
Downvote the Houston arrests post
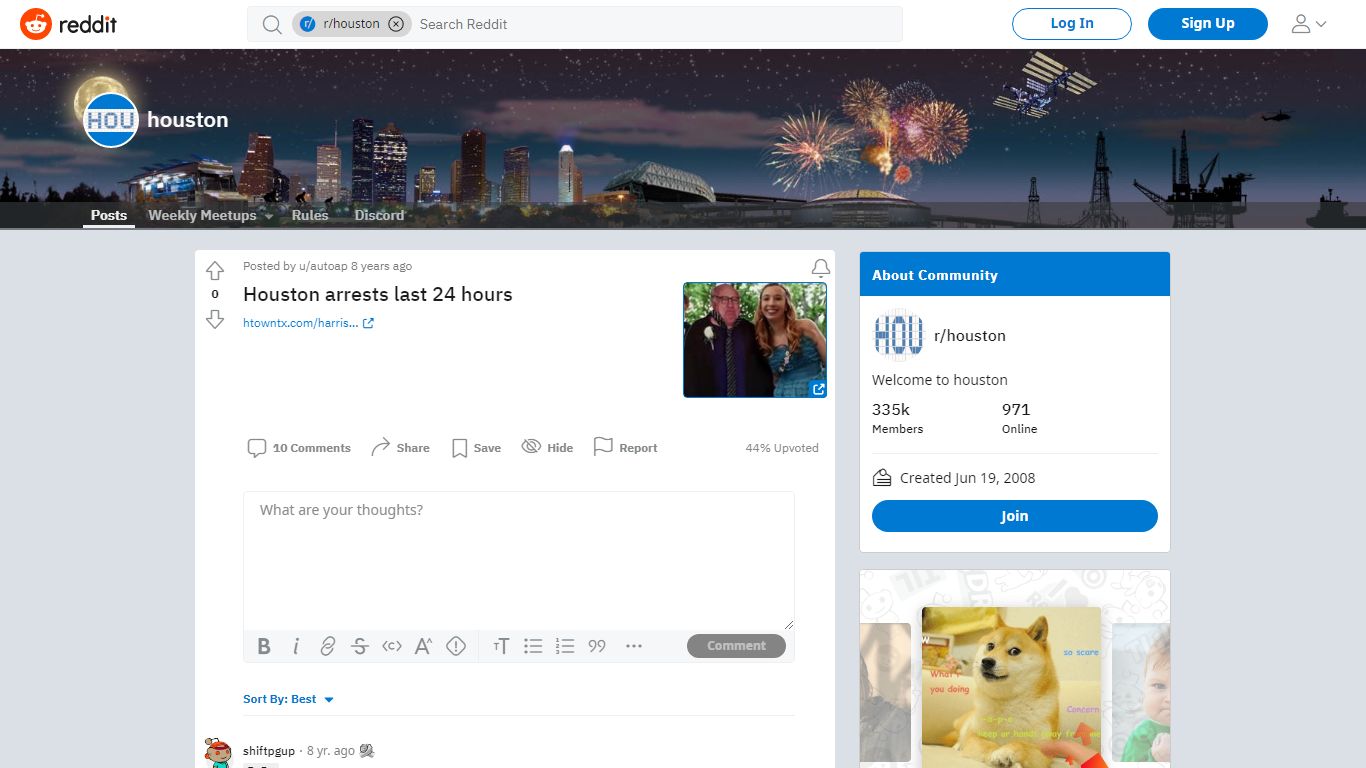(215, 319)
